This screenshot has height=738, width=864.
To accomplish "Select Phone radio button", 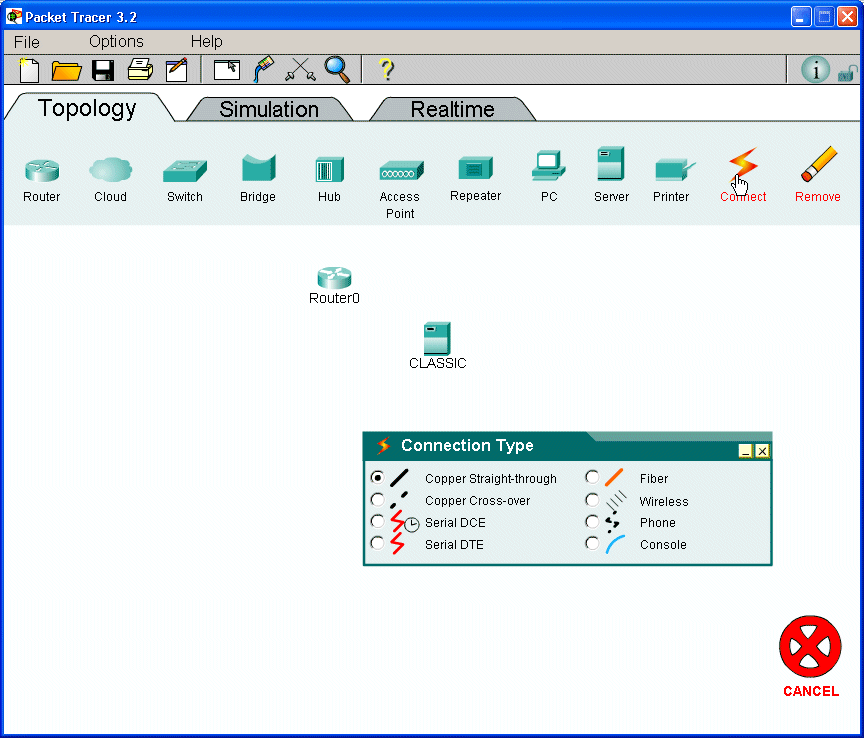I will click(x=592, y=521).
